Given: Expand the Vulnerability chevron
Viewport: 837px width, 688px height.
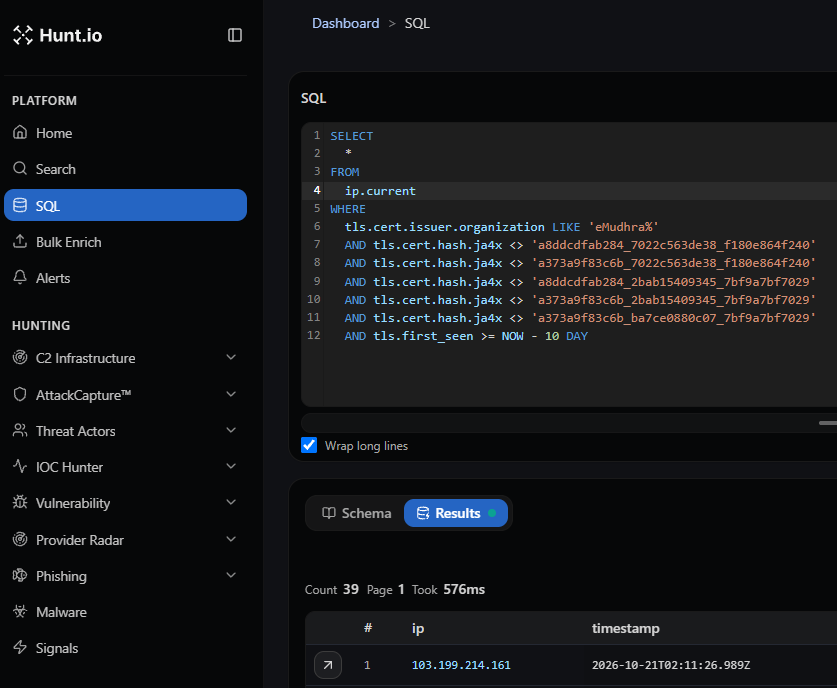Looking at the screenshot, I should pos(231,502).
